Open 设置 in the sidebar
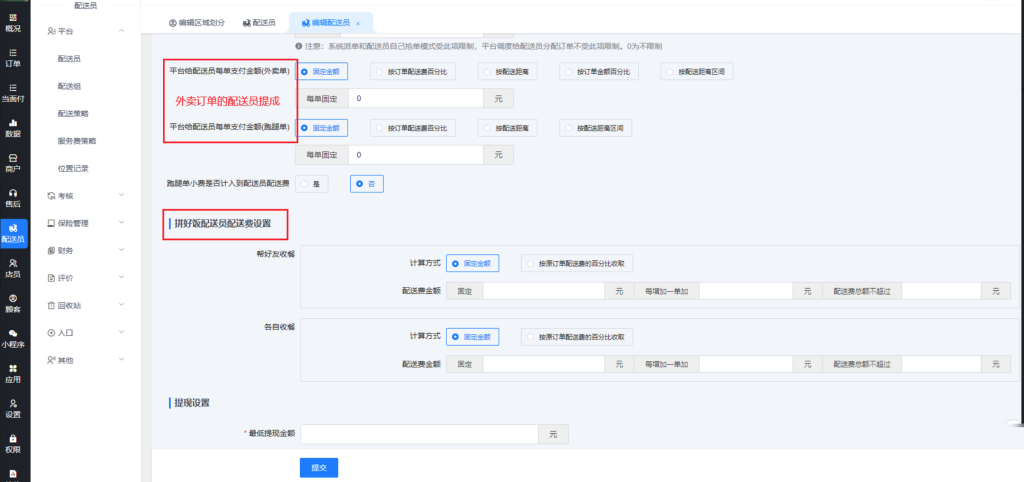The width and height of the screenshot is (1024, 482). pos(13,407)
